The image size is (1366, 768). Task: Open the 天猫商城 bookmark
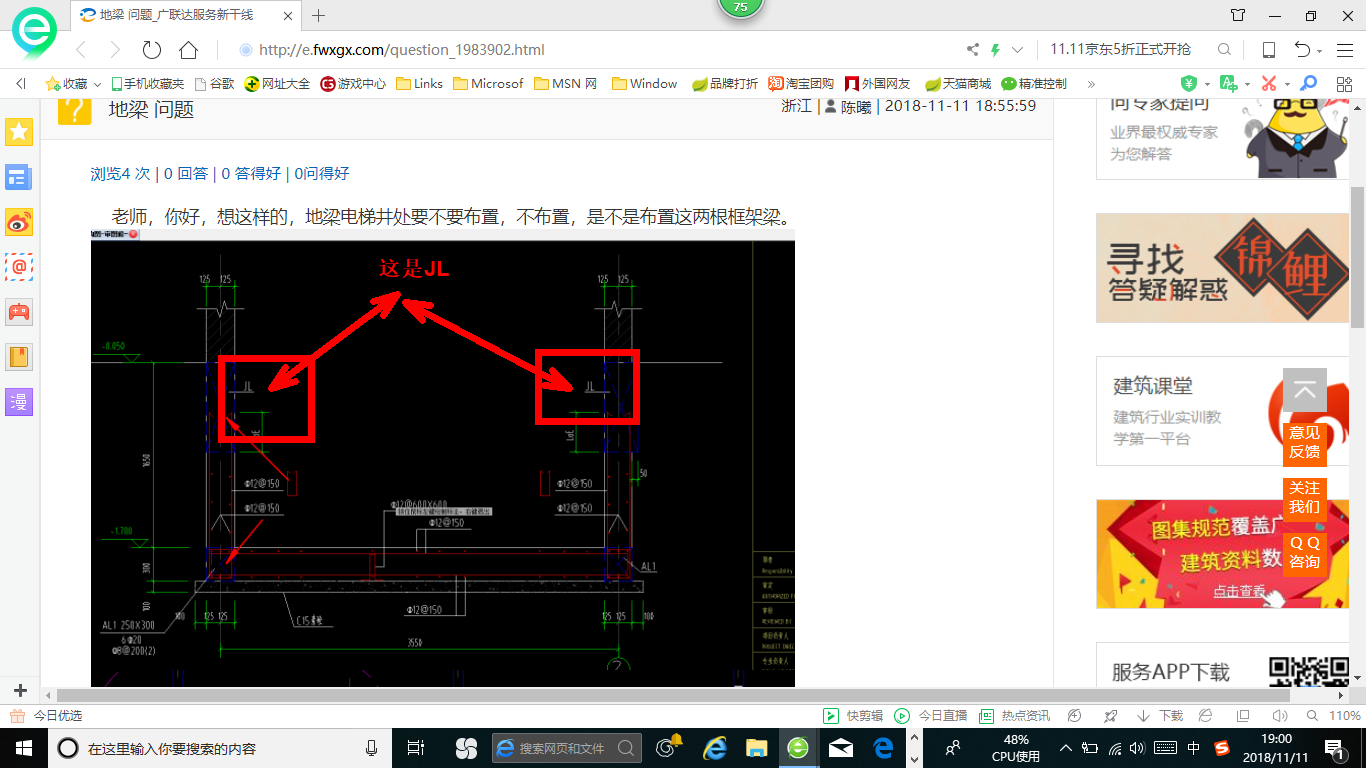(957, 84)
